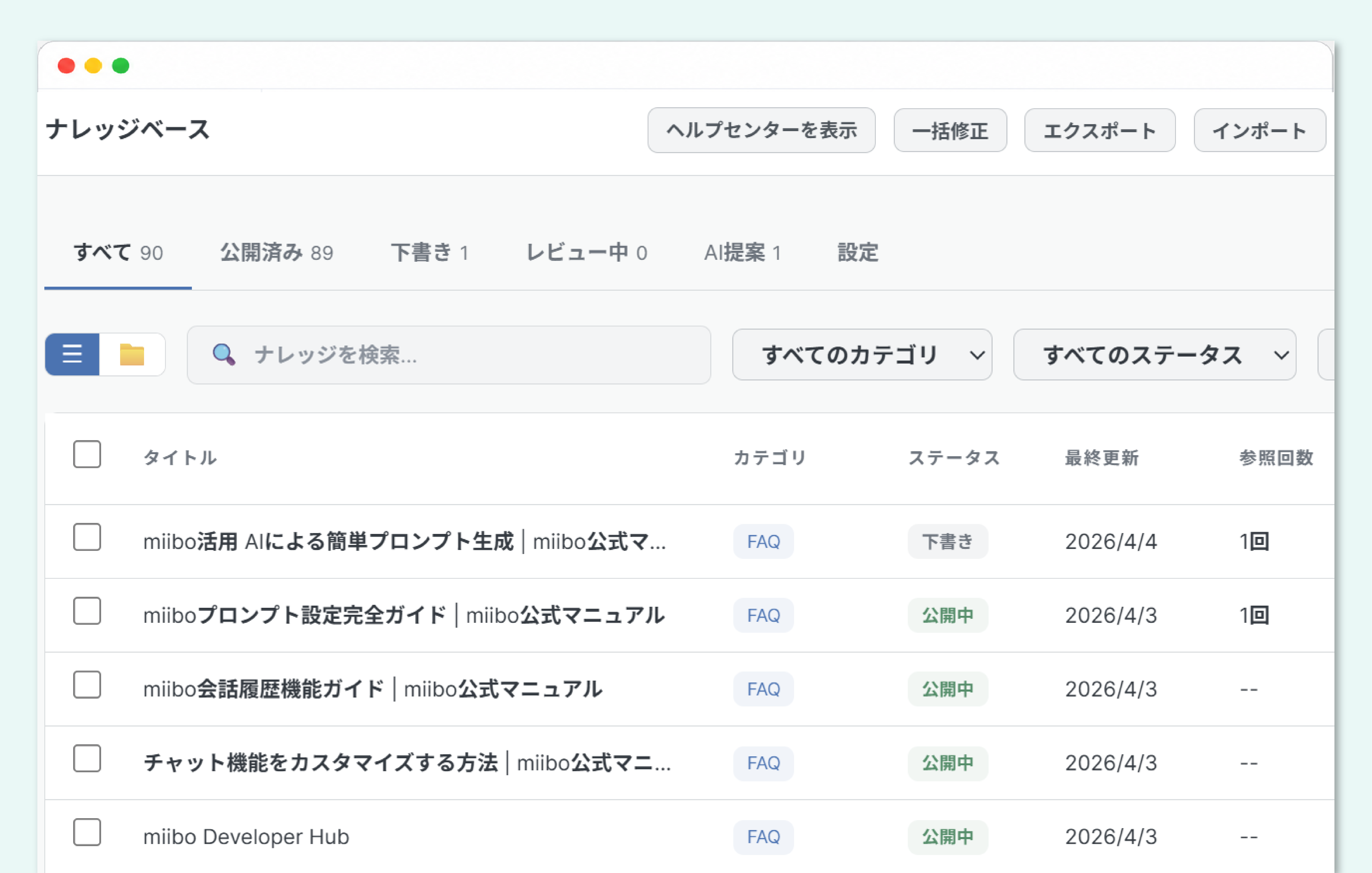Select the AI提案 1 tab
1372x873 pixels.
(x=742, y=252)
